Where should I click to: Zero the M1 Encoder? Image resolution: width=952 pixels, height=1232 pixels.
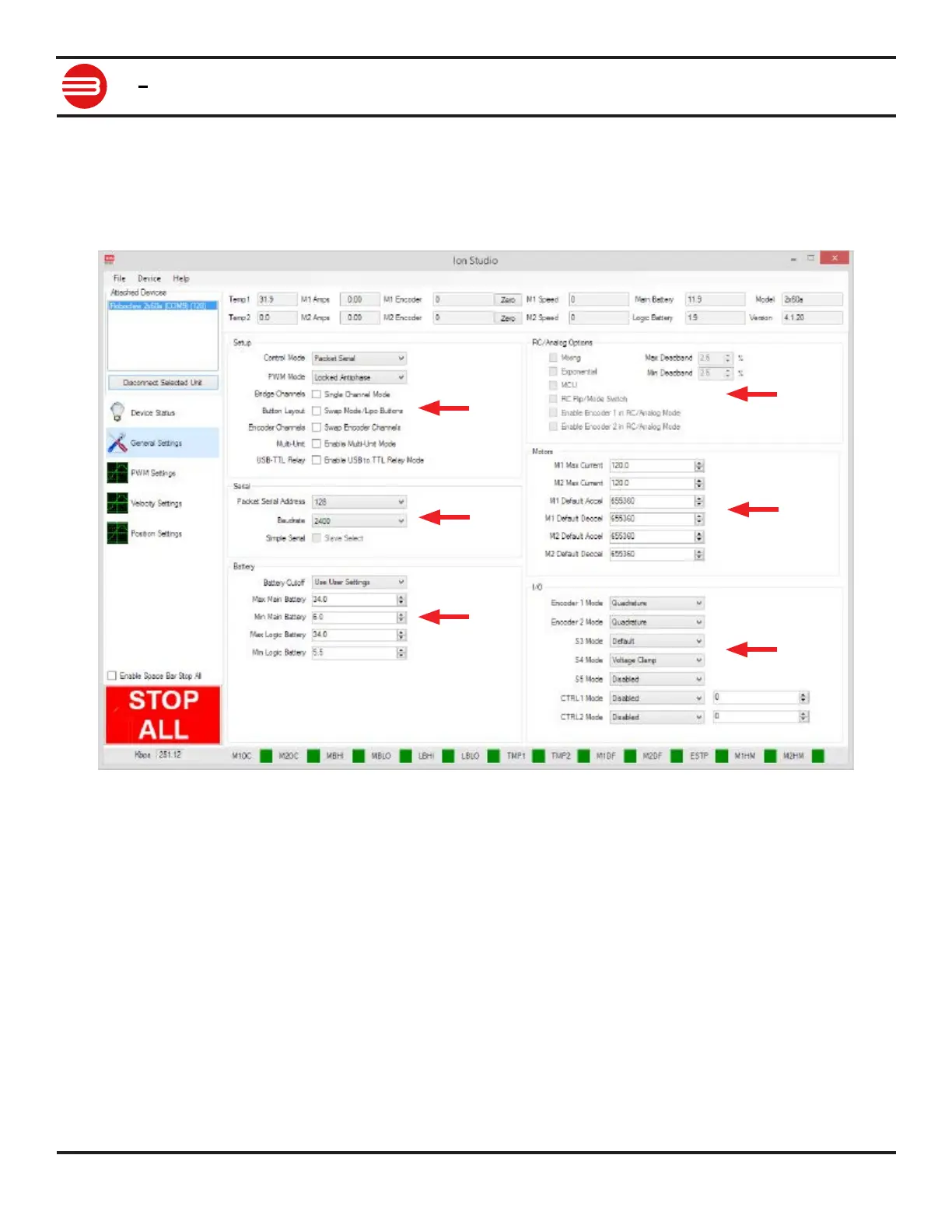(508, 299)
